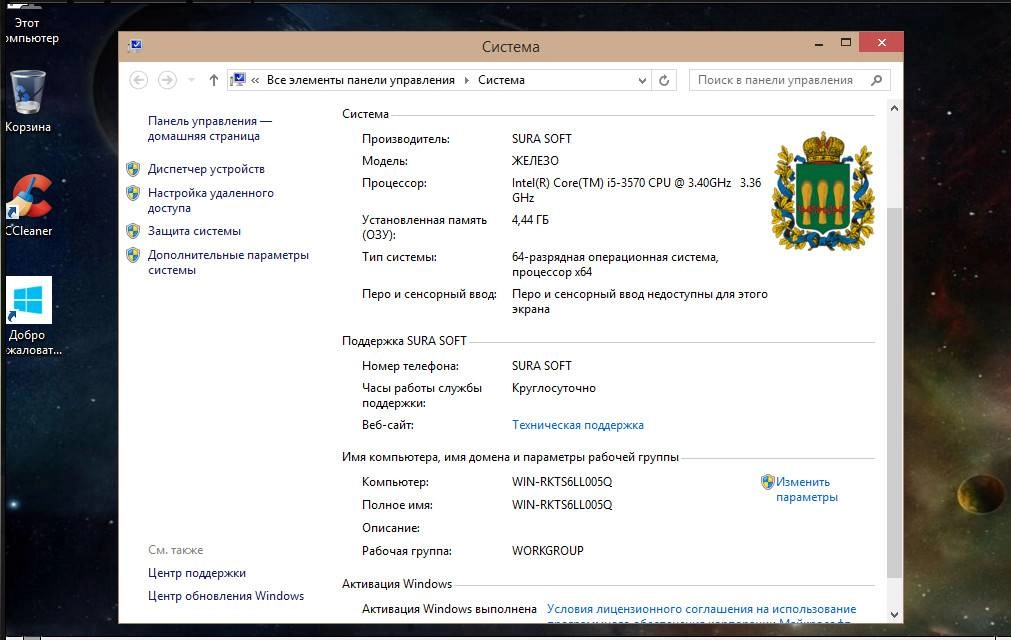Screen dimensions: 1011x640
Task: Click the coat of arms OEM logo
Action: click(x=823, y=191)
